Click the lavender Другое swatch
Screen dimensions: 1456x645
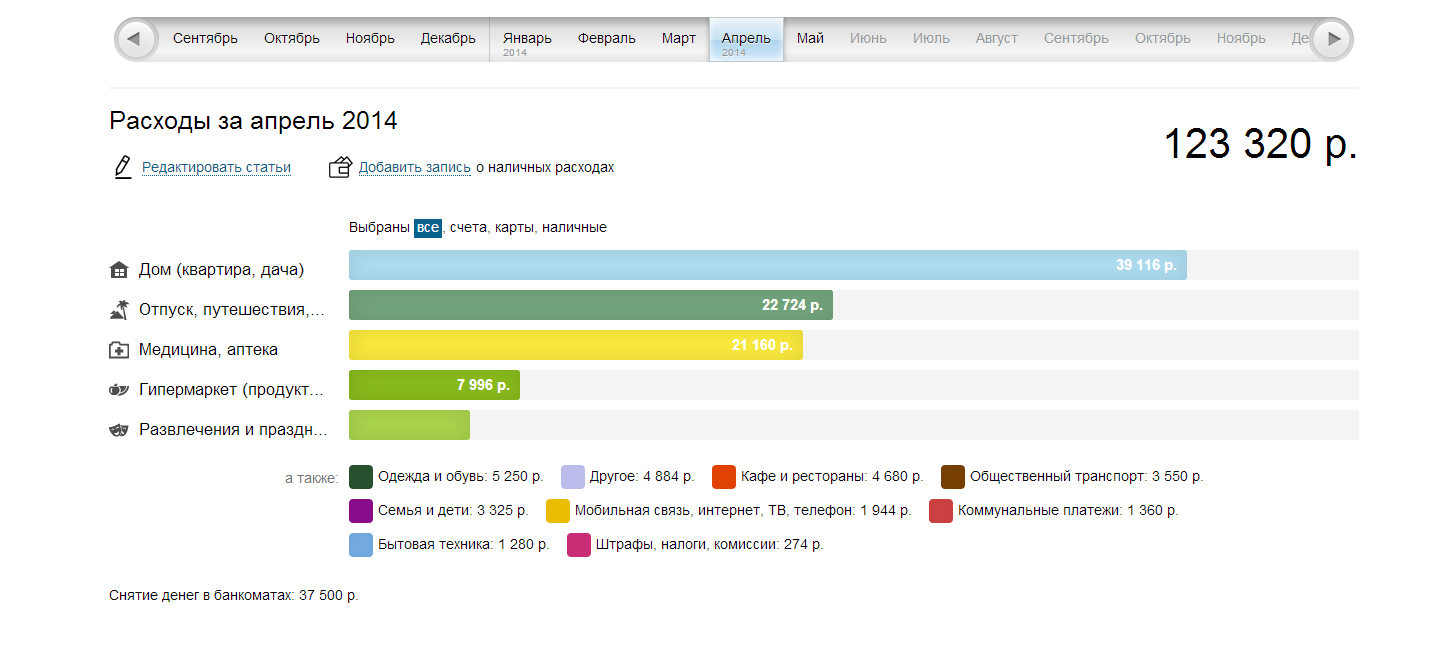coord(573,477)
